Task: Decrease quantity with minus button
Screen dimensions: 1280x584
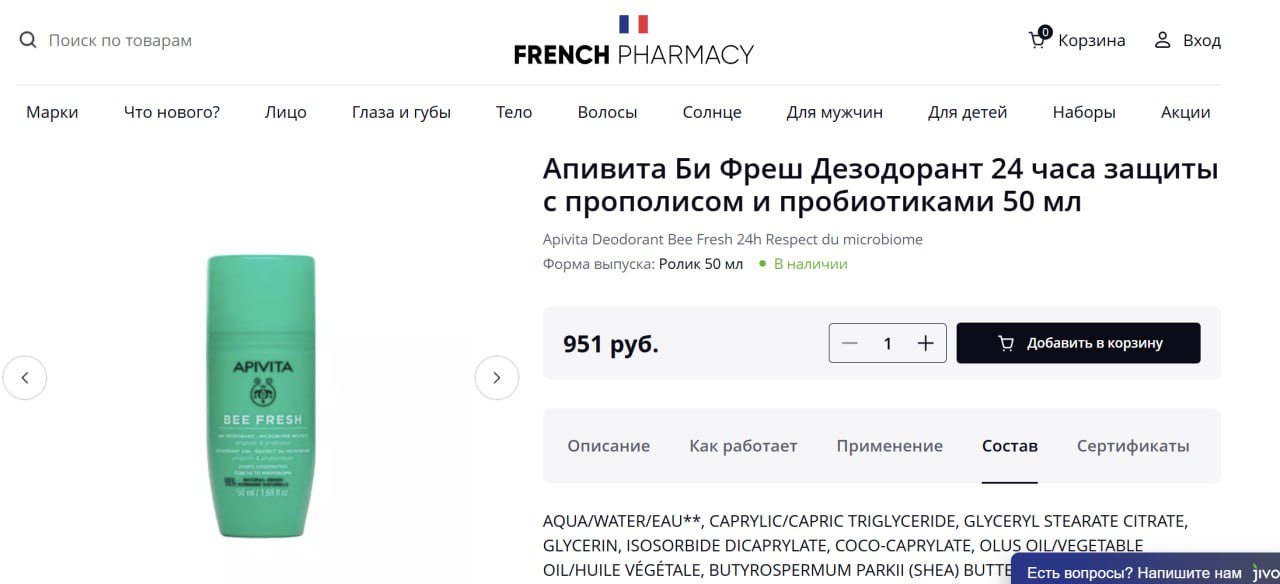Action: [850, 343]
